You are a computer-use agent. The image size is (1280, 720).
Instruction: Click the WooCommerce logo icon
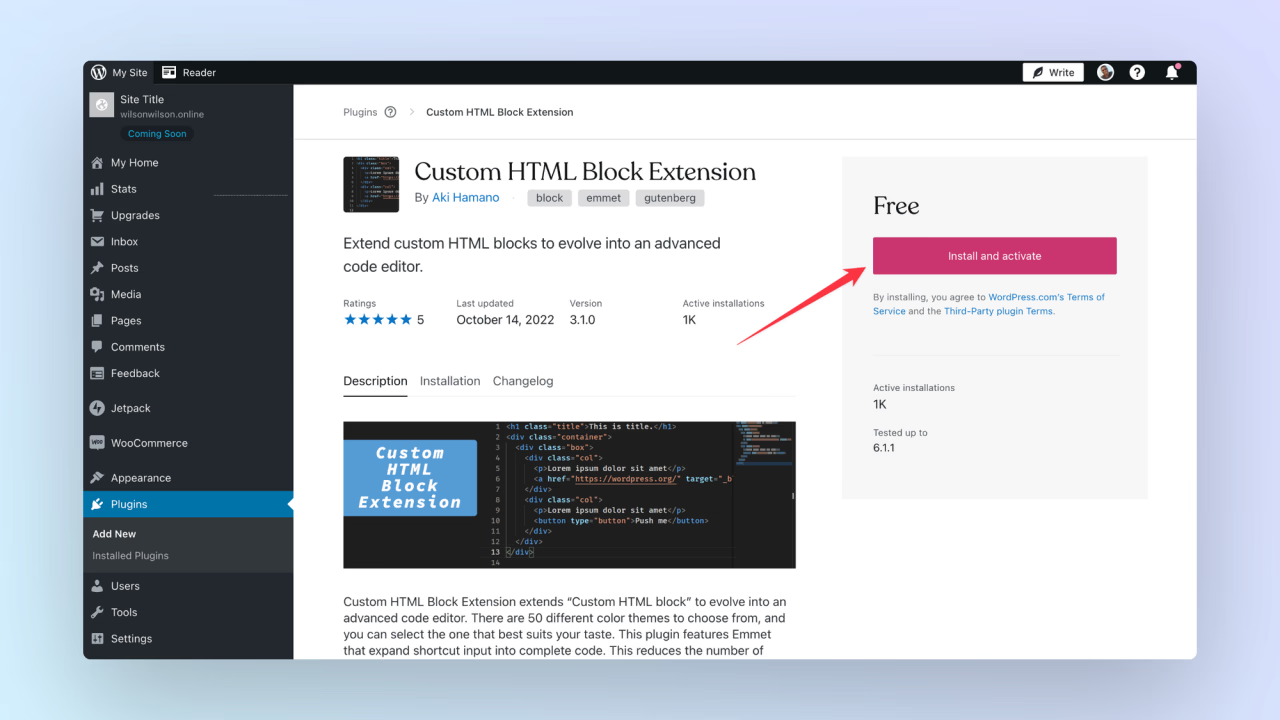(x=97, y=442)
